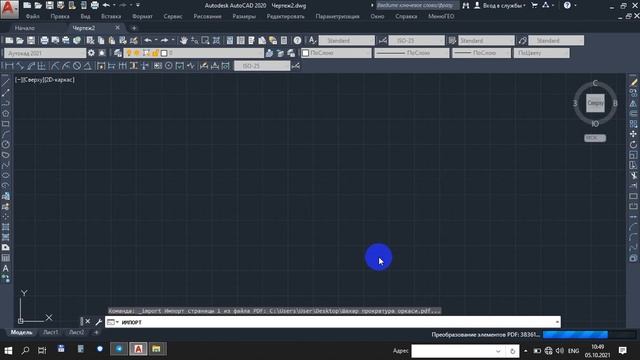Select the Circle draw tool
The image size is (640, 360).
pyautogui.click(x=5, y=144)
